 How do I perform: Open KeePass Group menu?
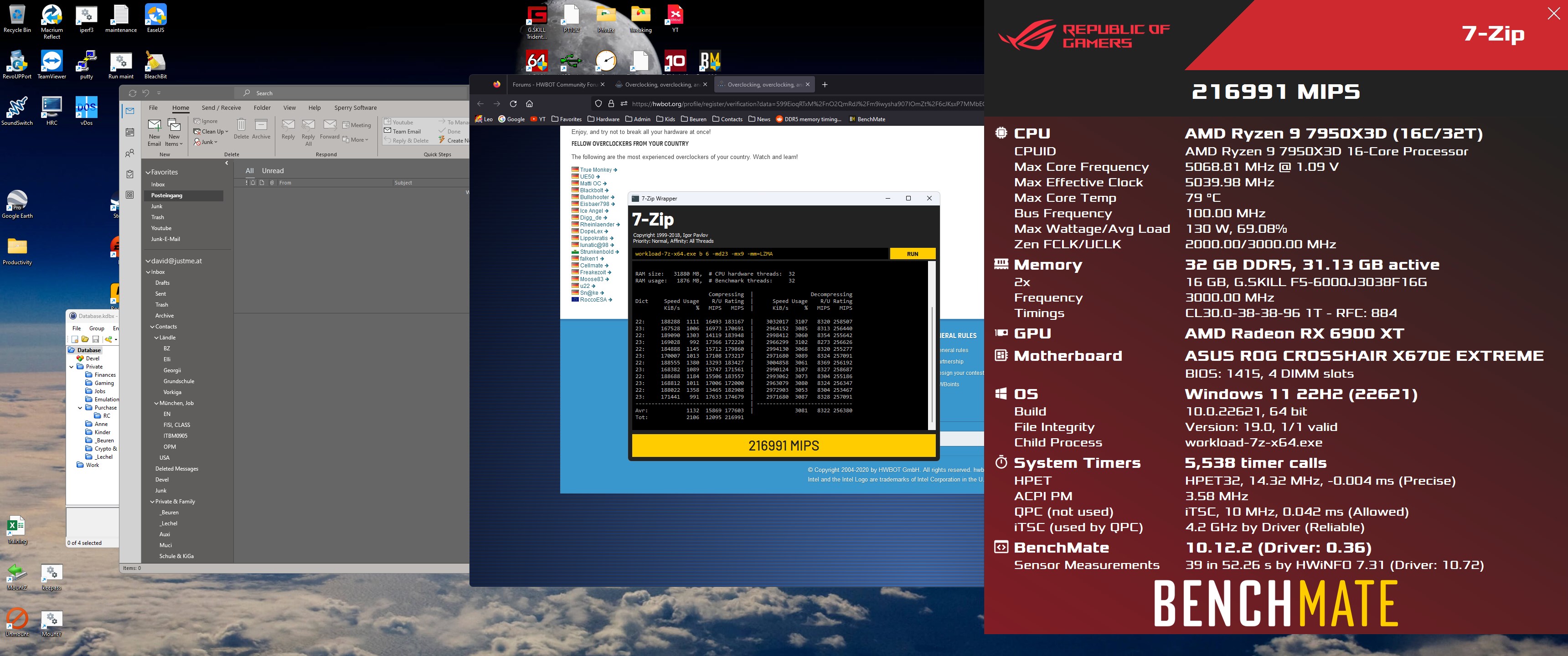97,328
